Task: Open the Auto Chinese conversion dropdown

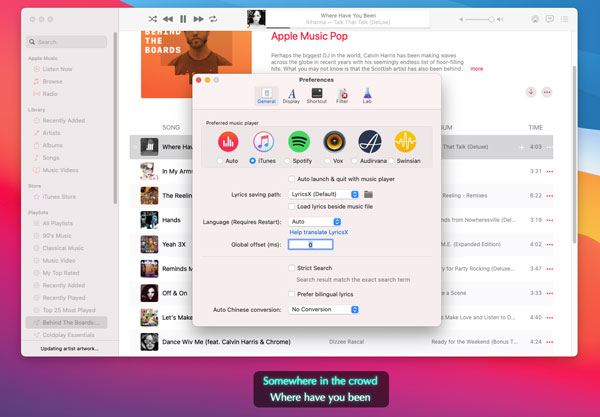Action: click(323, 309)
